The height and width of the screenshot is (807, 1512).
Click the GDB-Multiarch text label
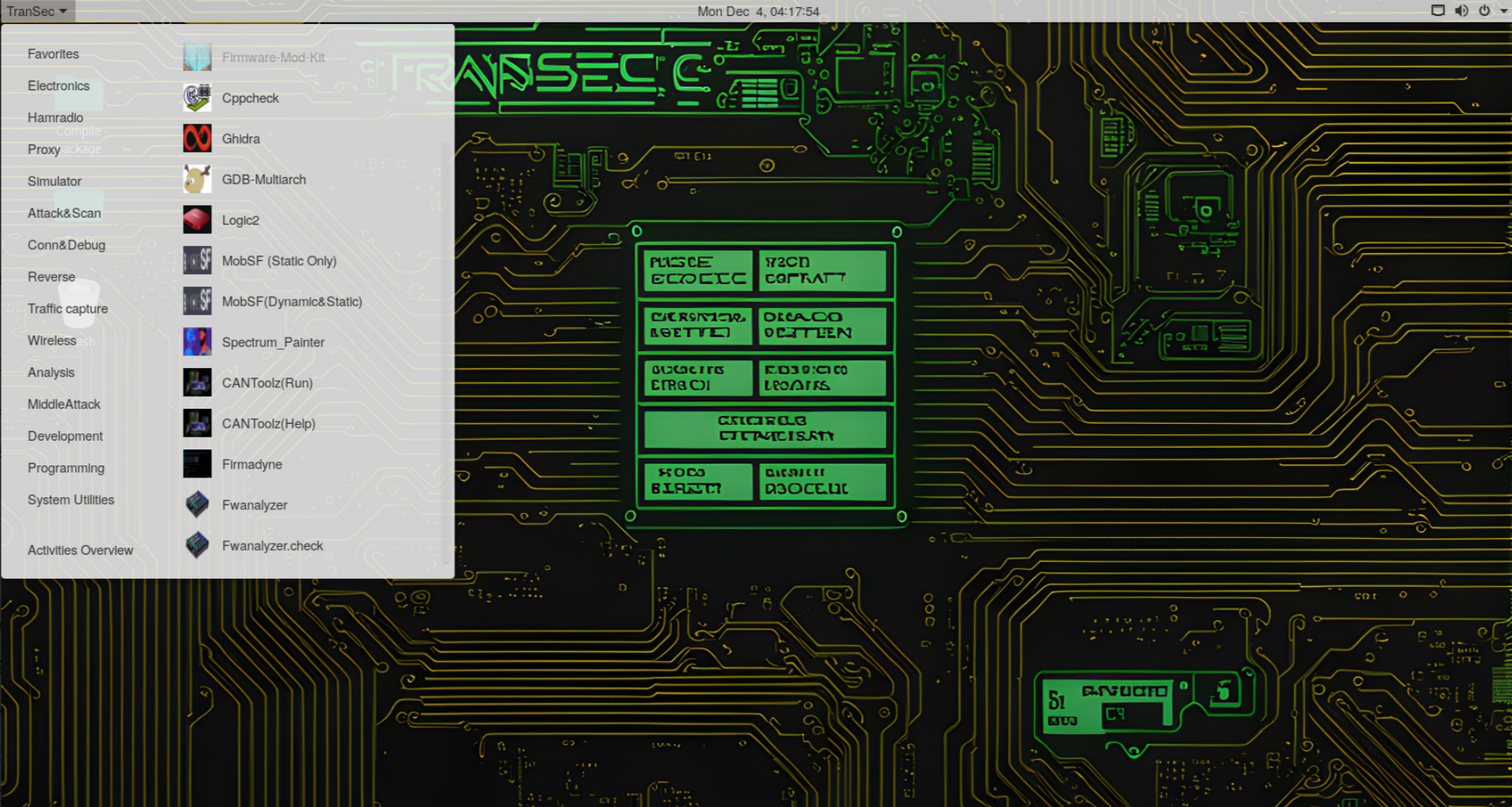click(x=264, y=180)
